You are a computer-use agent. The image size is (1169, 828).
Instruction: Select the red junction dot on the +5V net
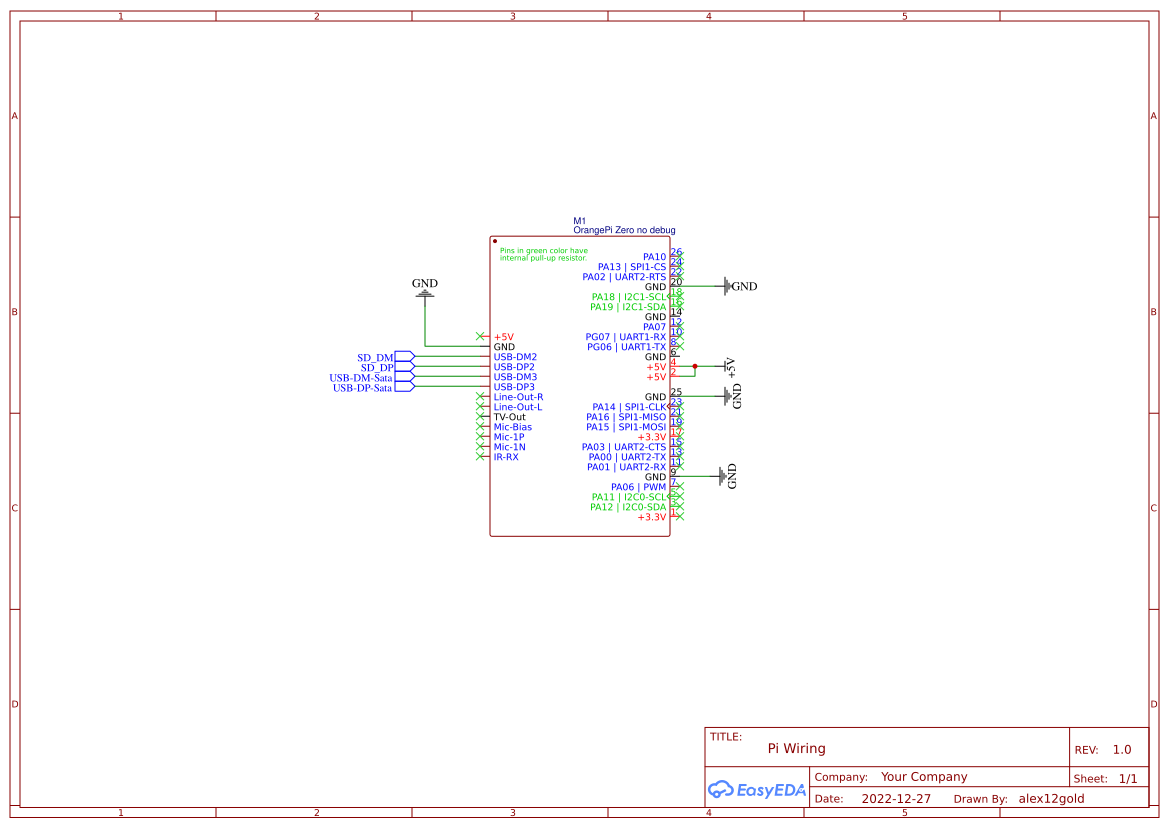click(697, 367)
